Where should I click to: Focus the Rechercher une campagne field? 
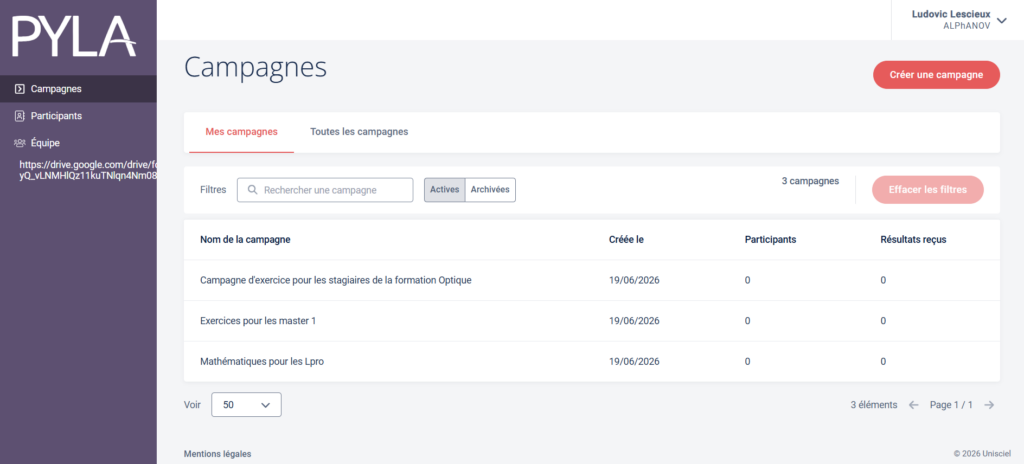pyautogui.click(x=325, y=190)
